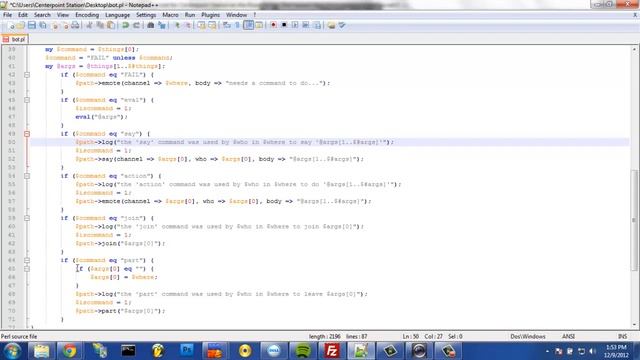Image resolution: width=640 pixels, height=360 pixels.
Task: Click the User Defined Language toolbar icon
Action: pyautogui.click(x=259, y=25)
